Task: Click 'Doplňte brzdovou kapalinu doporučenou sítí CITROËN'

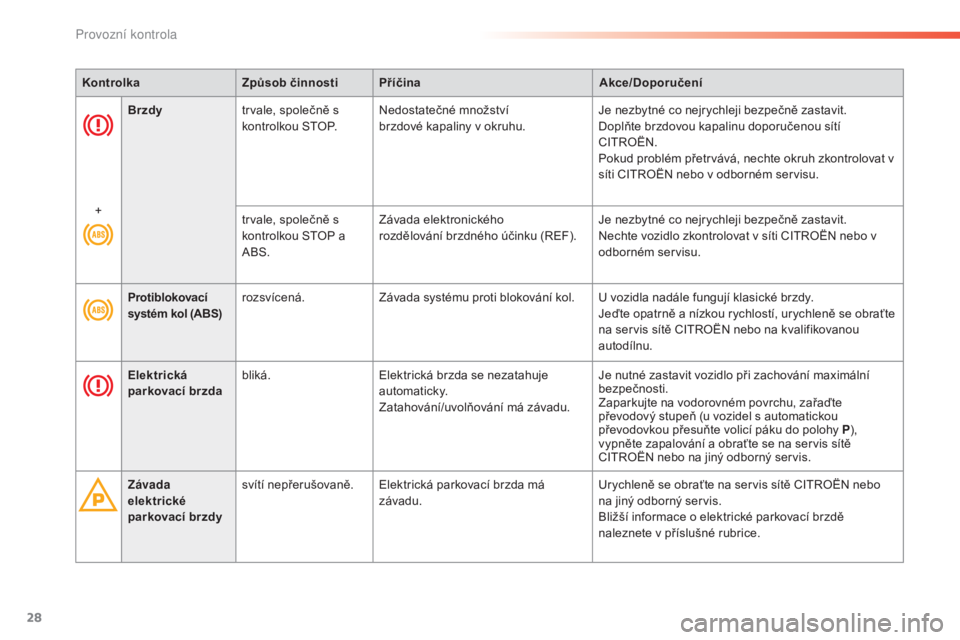Action: tap(719, 134)
